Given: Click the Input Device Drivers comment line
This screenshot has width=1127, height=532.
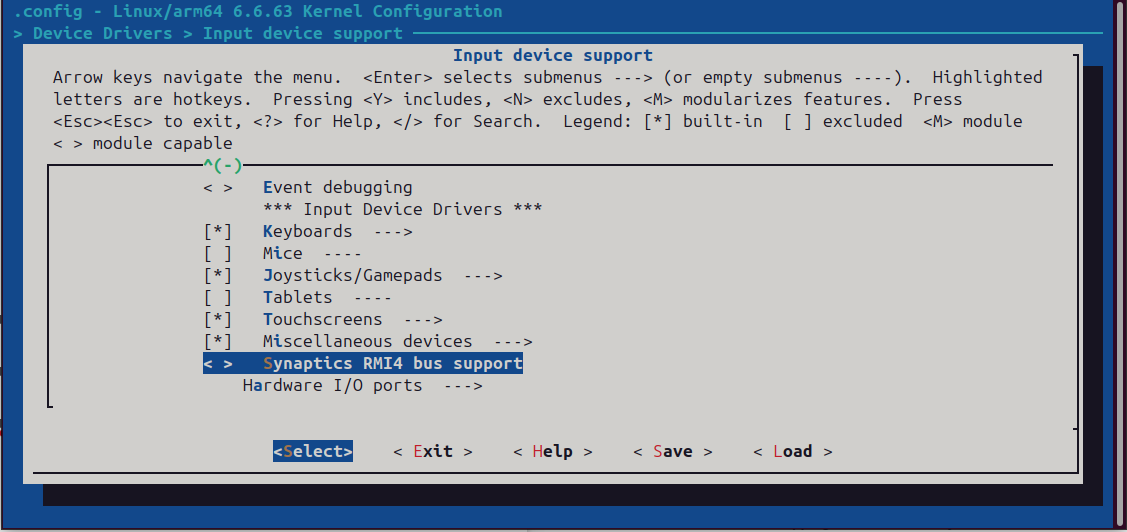Looking at the screenshot, I should click(x=402, y=210).
